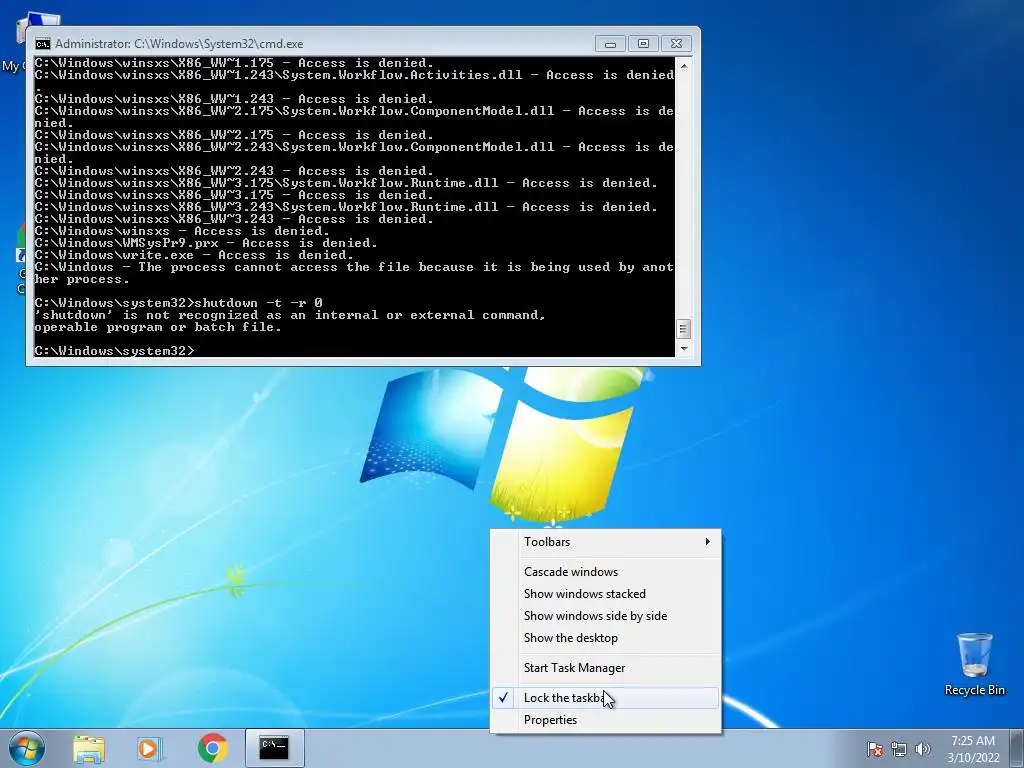
Task: Launch Windows Media Player from taskbar
Action: 150,748
